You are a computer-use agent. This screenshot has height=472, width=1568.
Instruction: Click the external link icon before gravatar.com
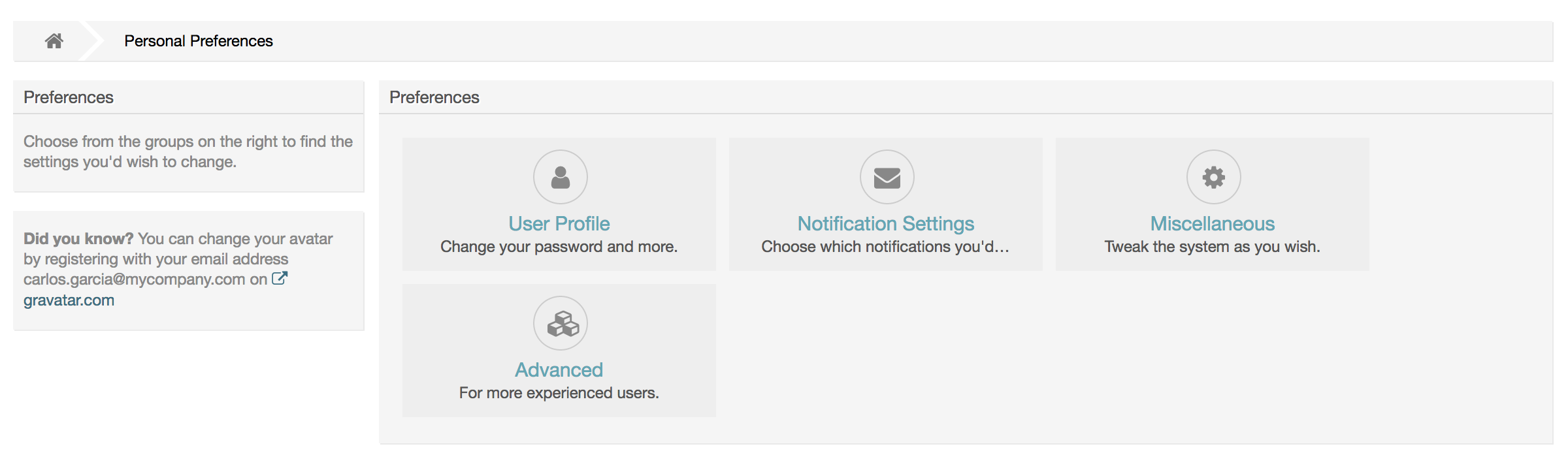pos(280,279)
